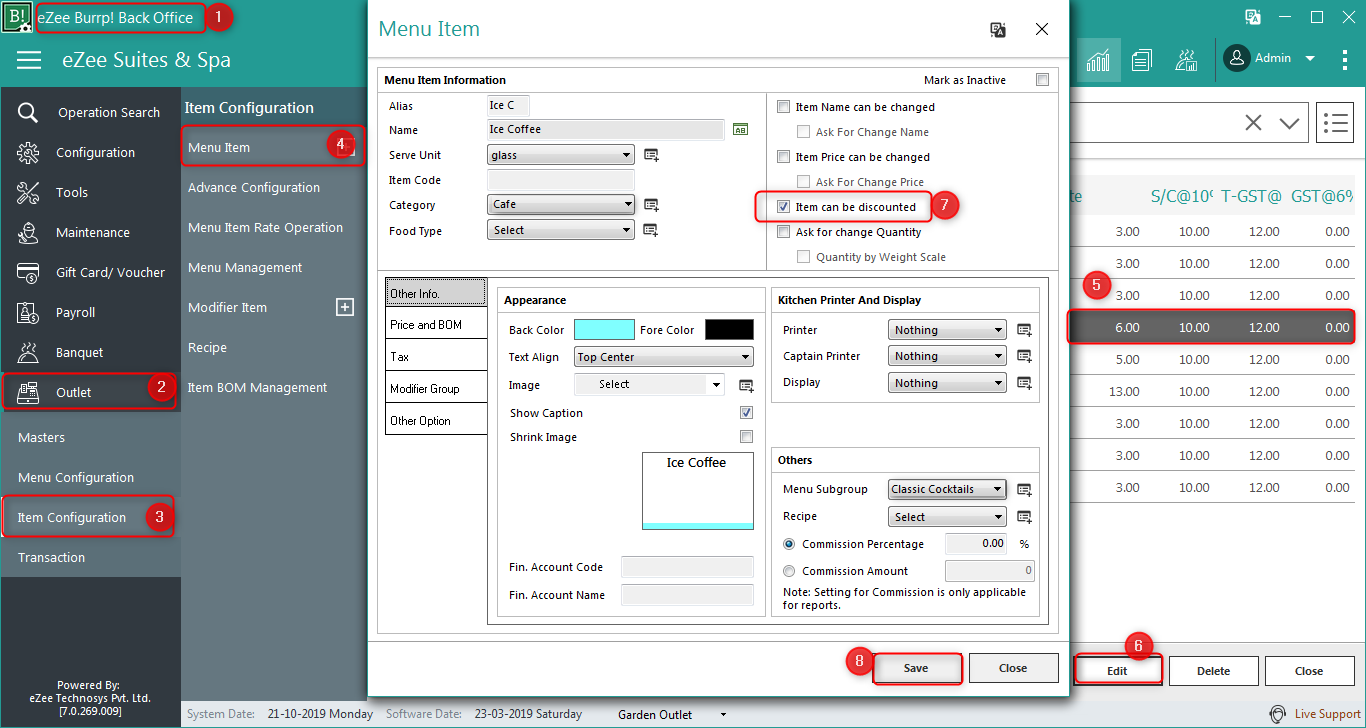The height and width of the screenshot is (728, 1366).
Task: Click the Payroll icon in sidebar
Action: [x=28, y=312]
